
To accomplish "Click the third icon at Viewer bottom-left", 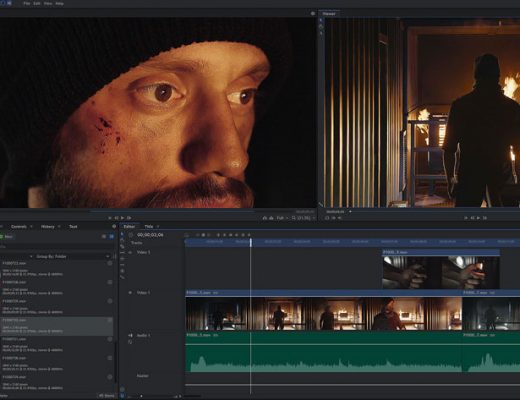I will click(340, 218).
